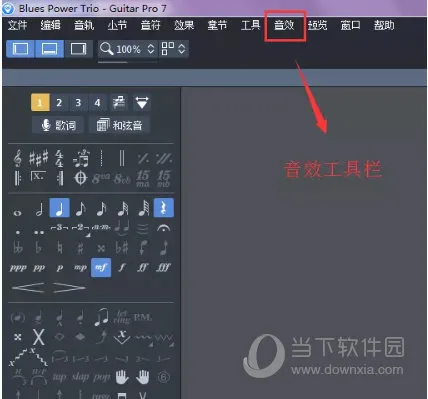The height and width of the screenshot is (399, 428).
Task: Apply dead note X icon
Action: tap(39, 337)
